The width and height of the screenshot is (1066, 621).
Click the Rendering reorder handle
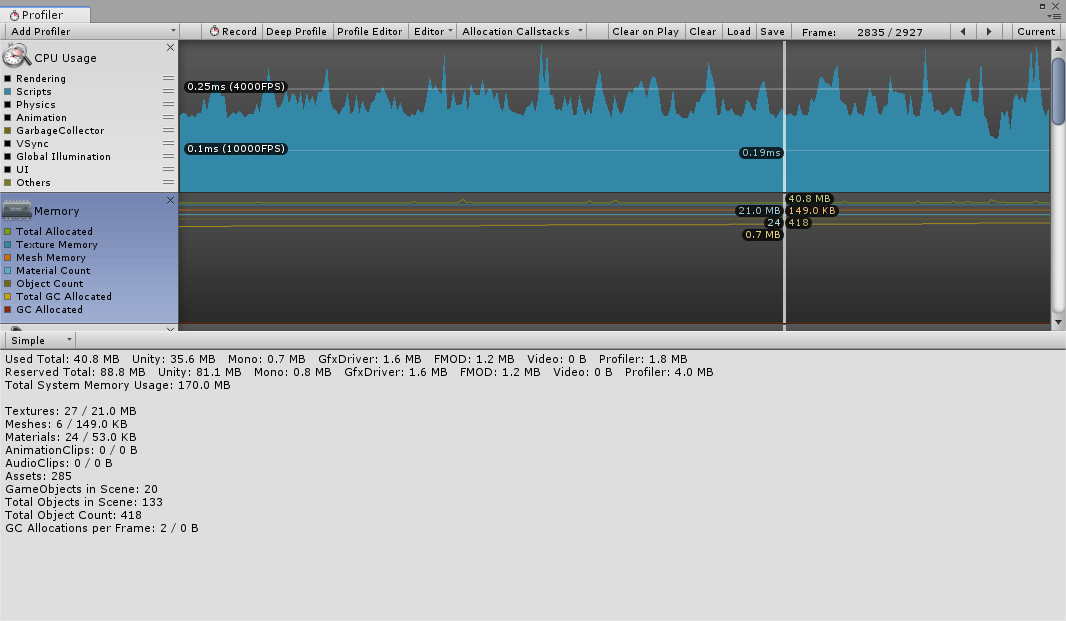168,78
